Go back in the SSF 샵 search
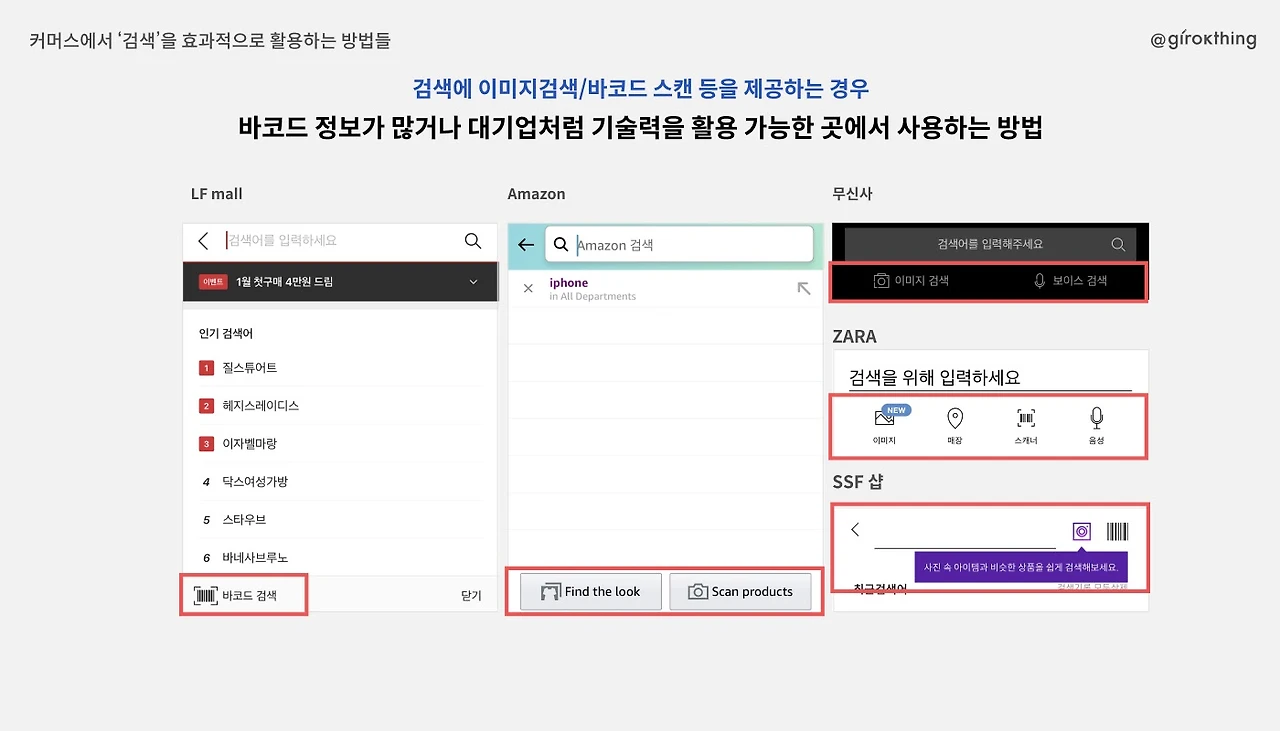1280x731 pixels. click(855, 530)
